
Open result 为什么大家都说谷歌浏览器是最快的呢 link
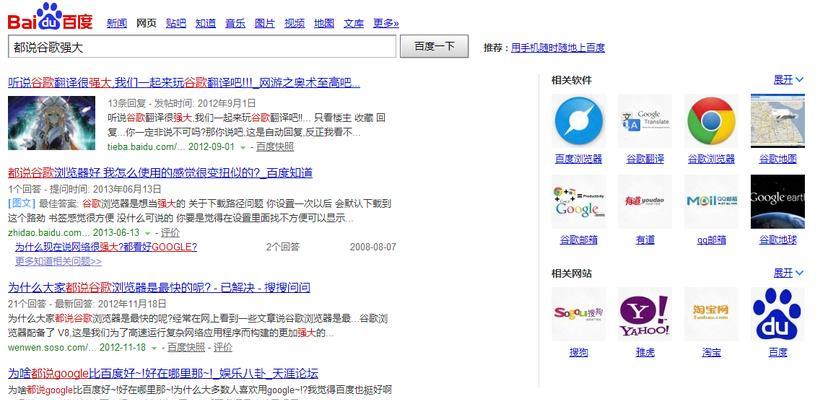(x=159, y=287)
